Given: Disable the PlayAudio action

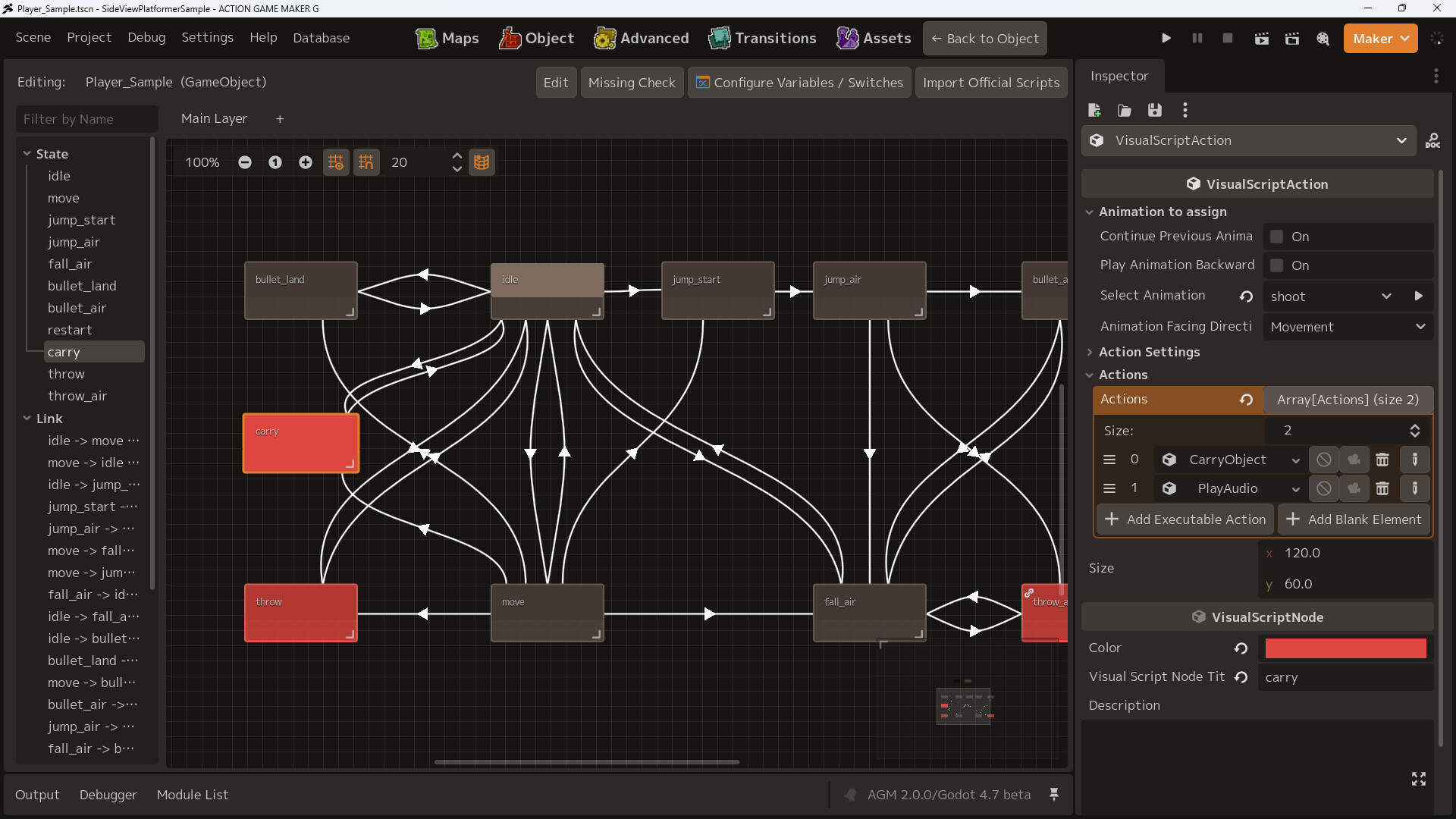Looking at the screenshot, I should pyautogui.click(x=1324, y=488).
